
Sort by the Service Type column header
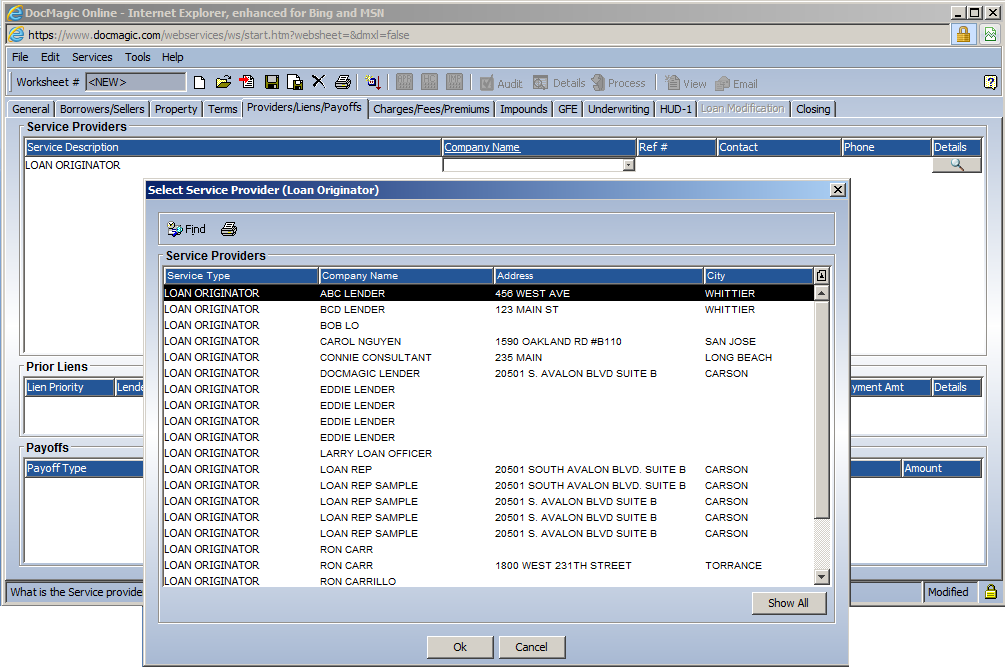[x=241, y=276]
